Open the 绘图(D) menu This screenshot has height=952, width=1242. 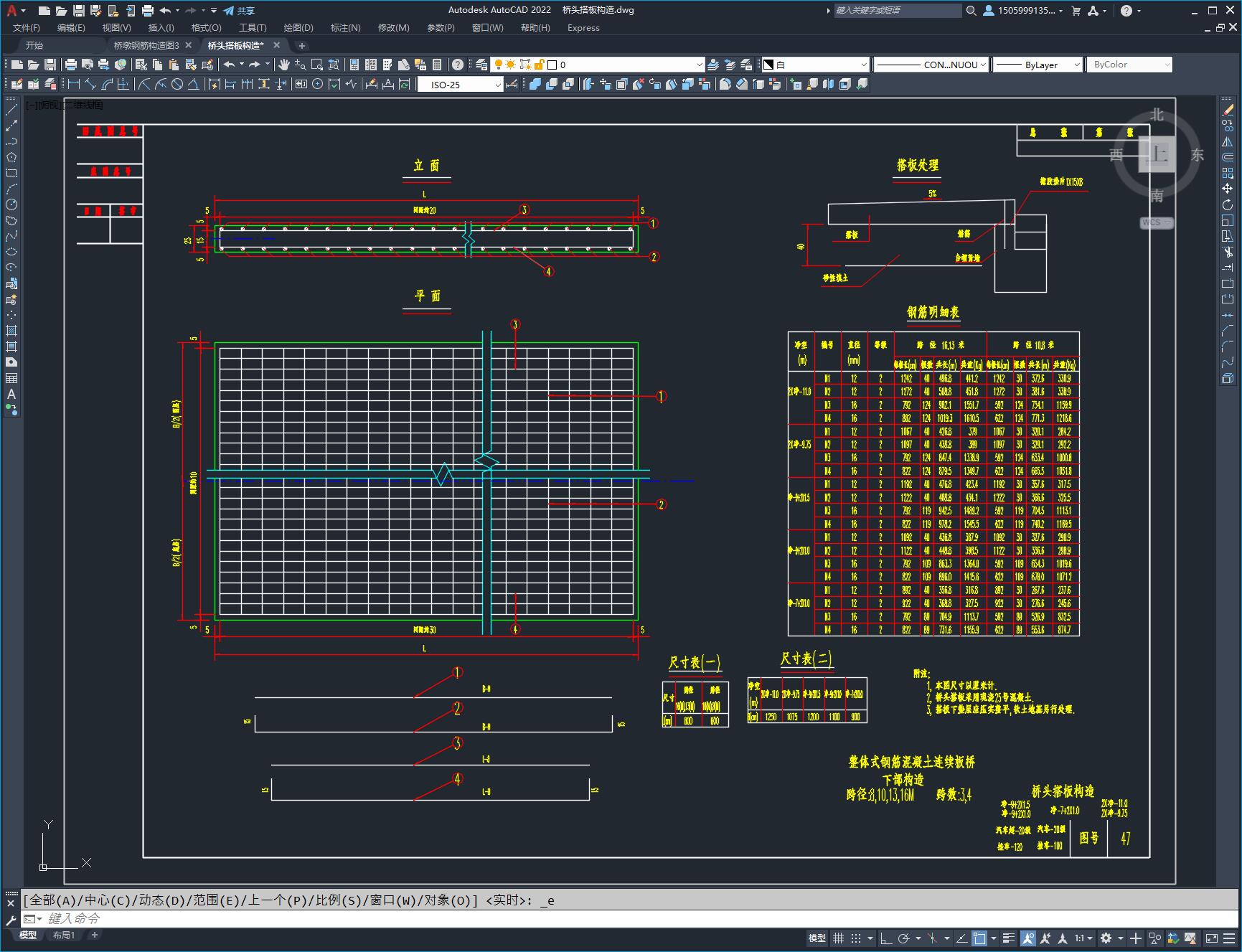(298, 28)
